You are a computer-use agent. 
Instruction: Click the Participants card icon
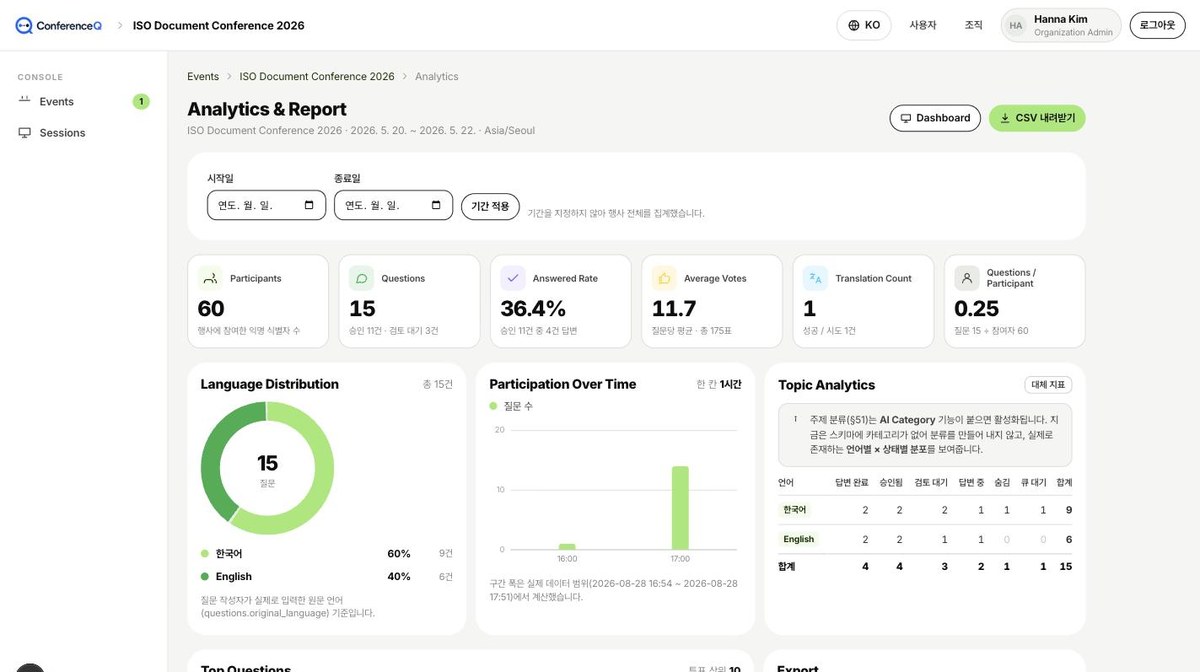[x=210, y=278]
